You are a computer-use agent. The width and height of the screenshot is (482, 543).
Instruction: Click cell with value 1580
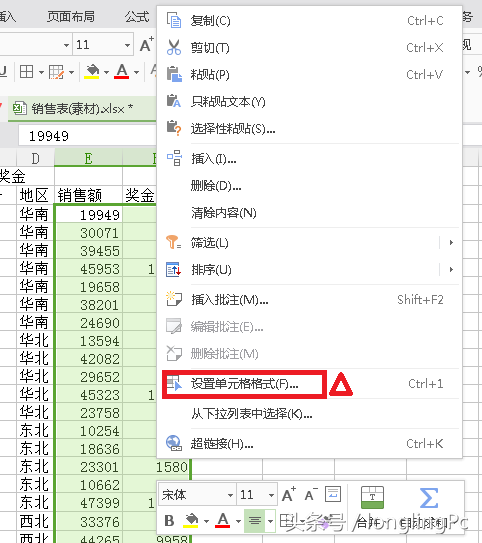[157, 467]
